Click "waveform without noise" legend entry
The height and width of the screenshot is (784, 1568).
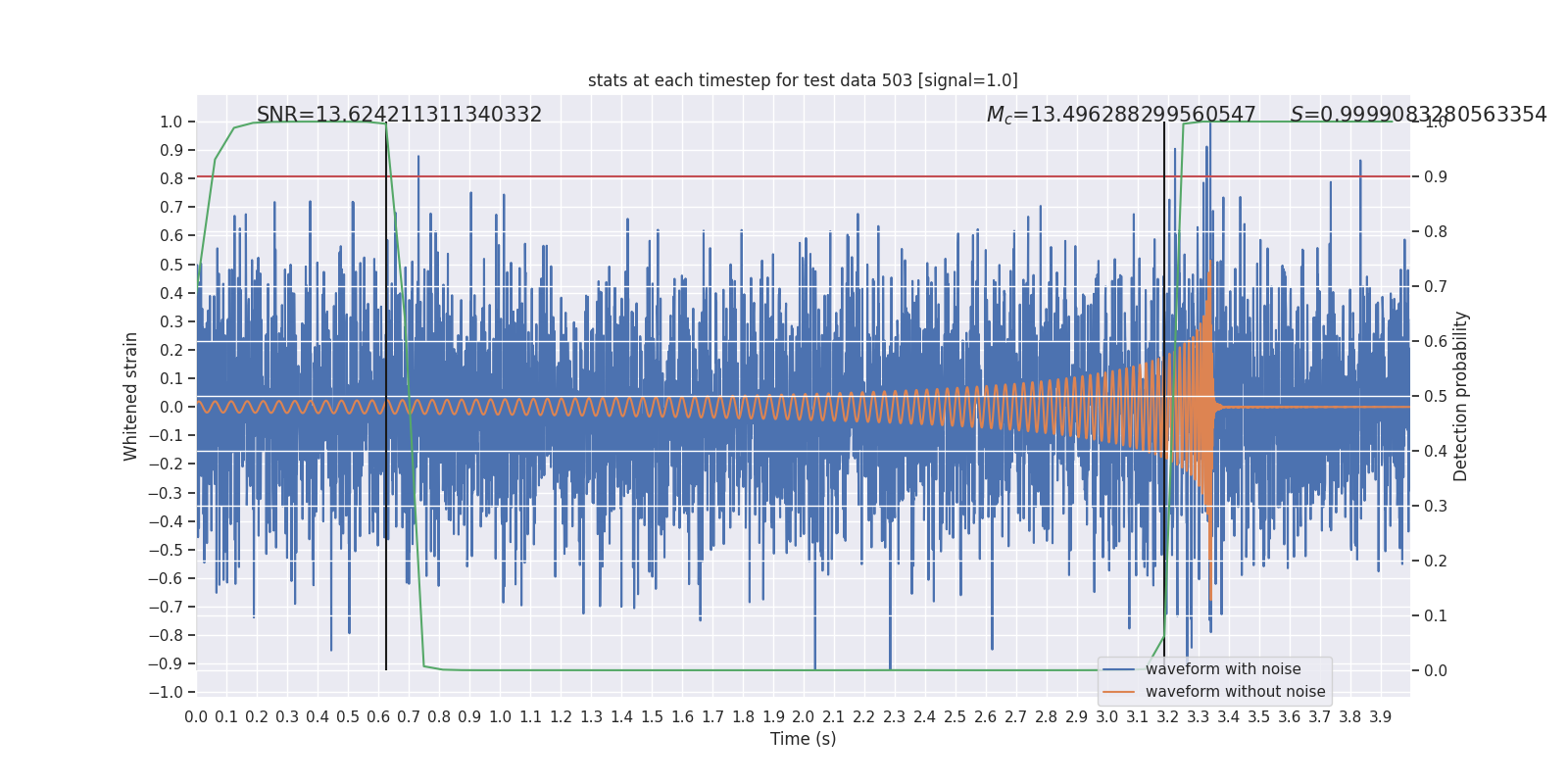(x=1235, y=692)
